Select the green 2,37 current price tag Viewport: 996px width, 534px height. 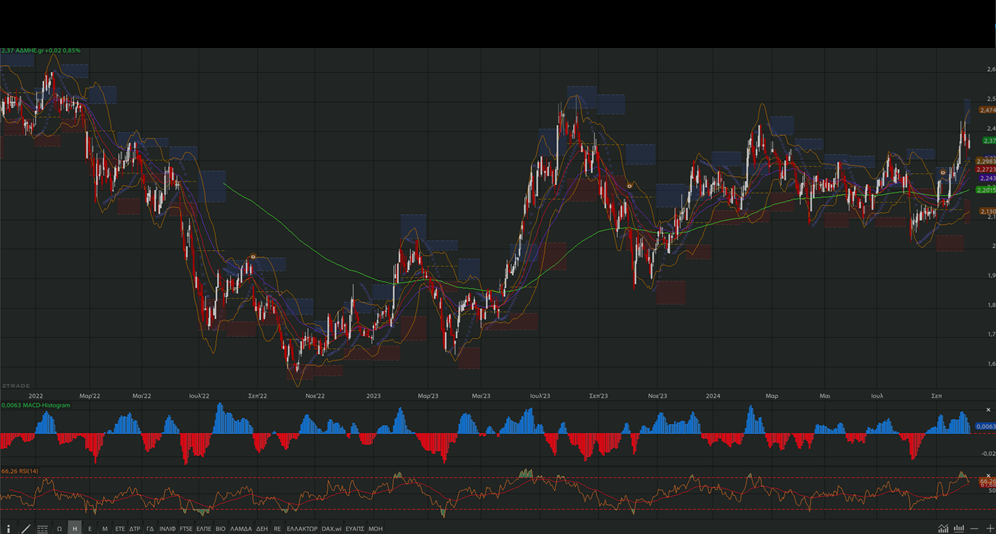(x=989, y=141)
